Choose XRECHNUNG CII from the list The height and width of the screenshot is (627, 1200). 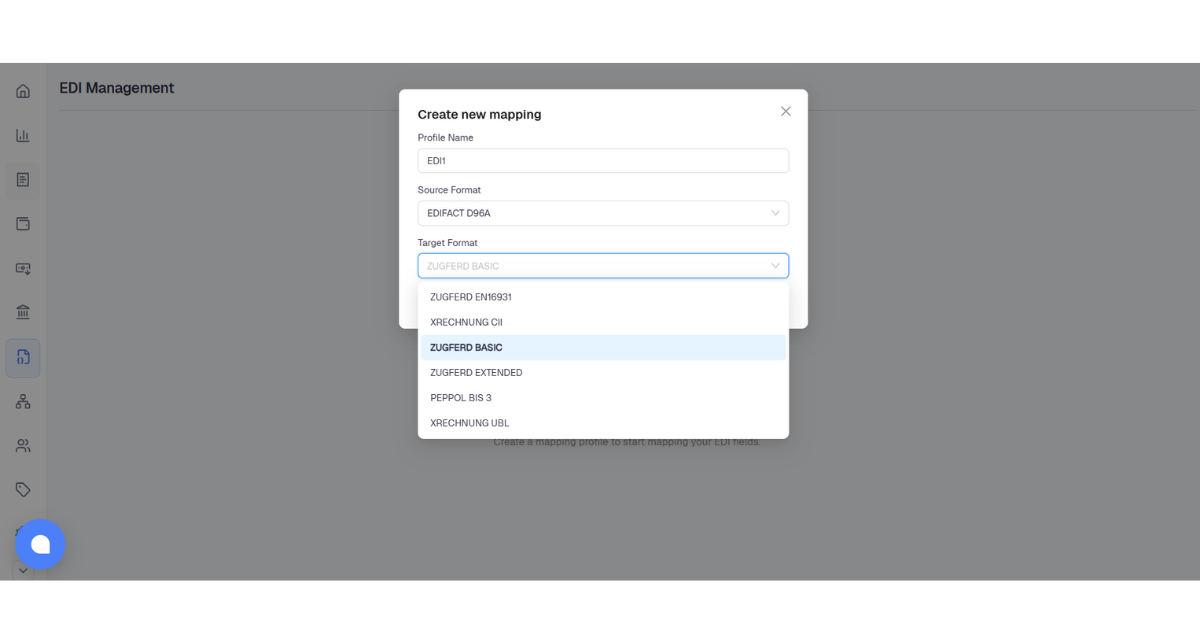(603, 322)
